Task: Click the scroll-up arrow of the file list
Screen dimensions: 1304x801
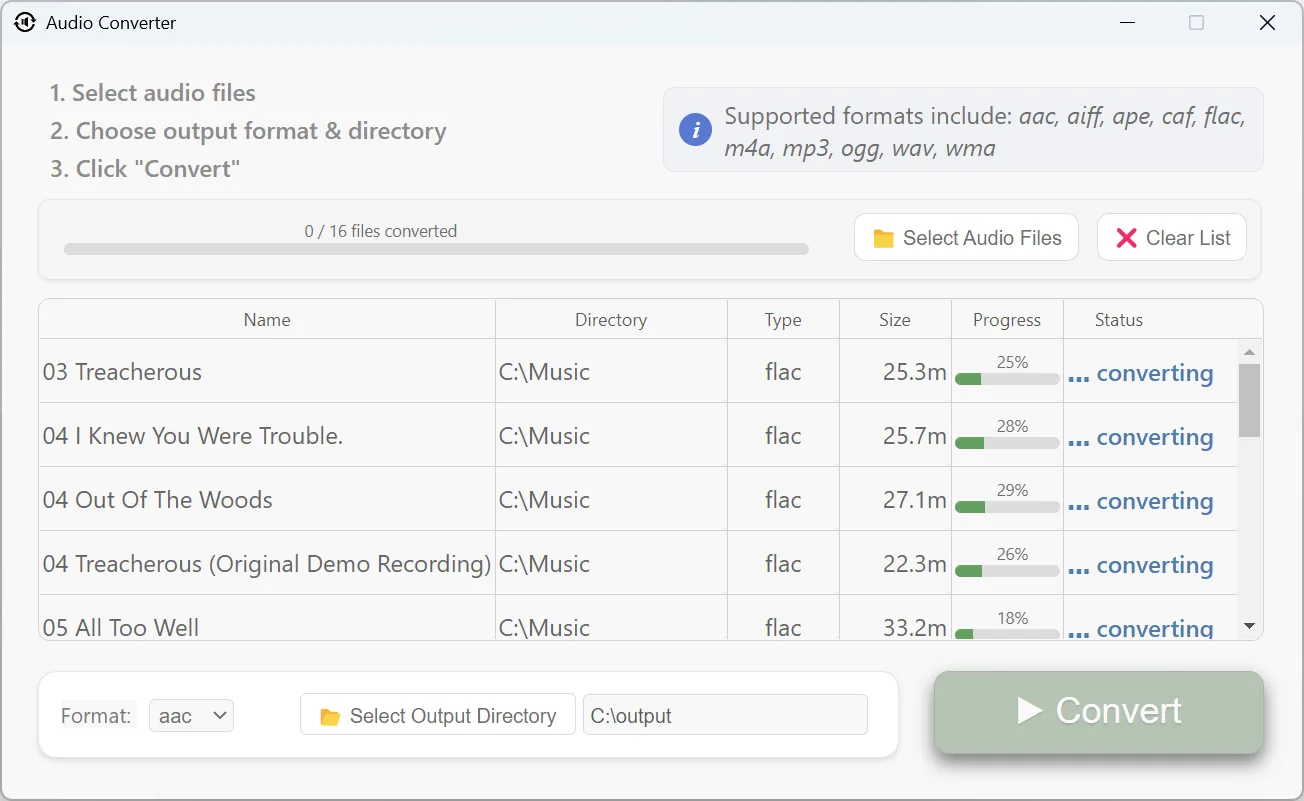Action: [x=1248, y=351]
